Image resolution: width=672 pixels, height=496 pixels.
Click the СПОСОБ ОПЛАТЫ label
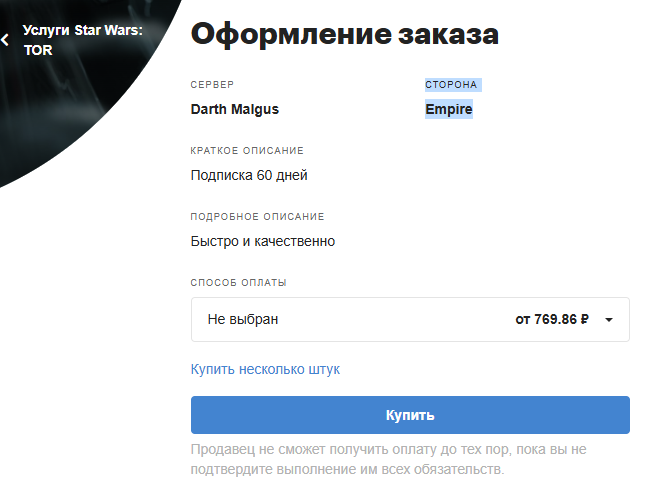click(x=238, y=283)
